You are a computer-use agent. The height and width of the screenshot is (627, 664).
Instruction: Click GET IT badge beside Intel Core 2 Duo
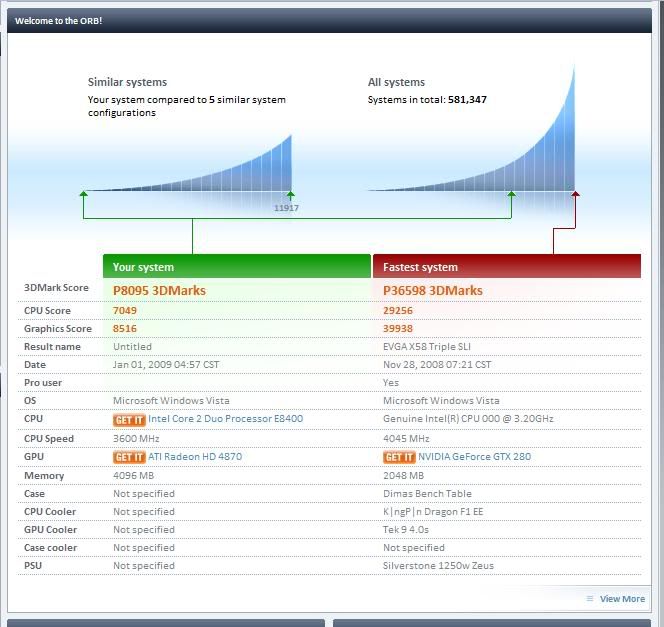129,419
